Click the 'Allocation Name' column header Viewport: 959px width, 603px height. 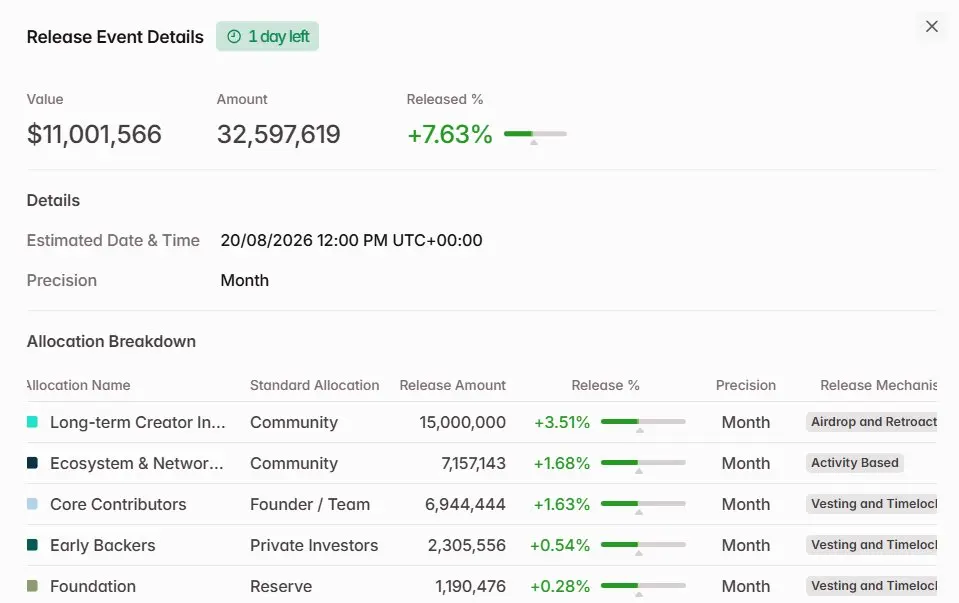pos(78,385)
